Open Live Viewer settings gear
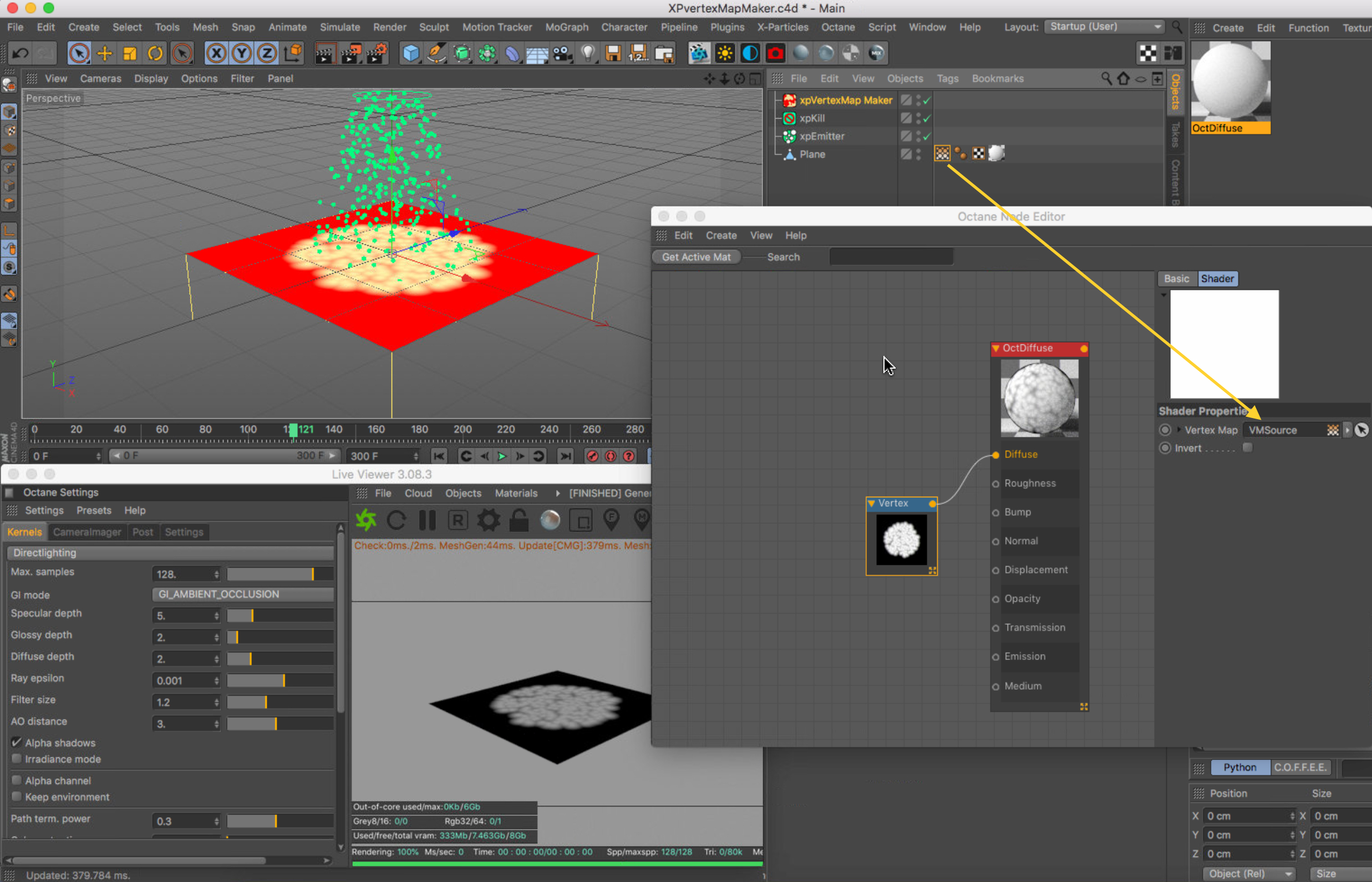The height and width of the screenshot is (882, 1372). 488,520
